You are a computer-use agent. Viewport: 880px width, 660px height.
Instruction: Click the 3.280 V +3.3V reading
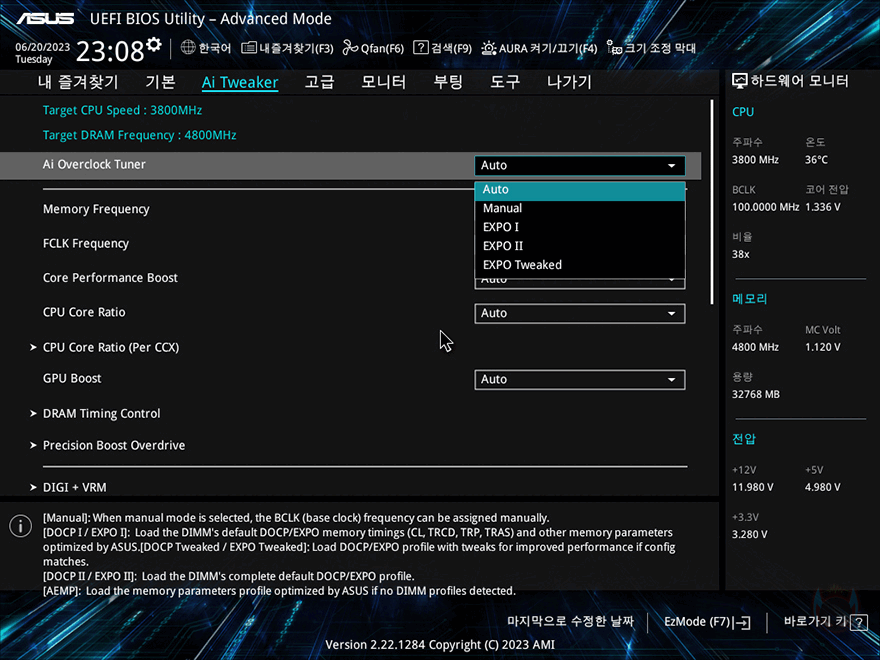[749, 535]
